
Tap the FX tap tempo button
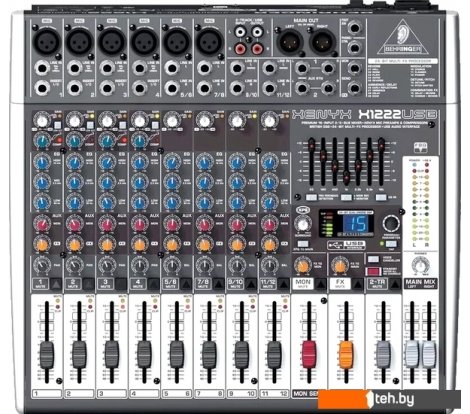391,244
